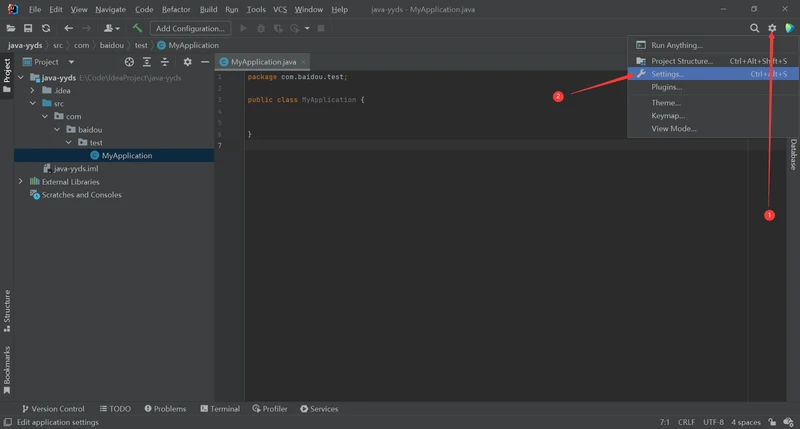
Task: Toggle the Database tool window
Action: coord(793,155)
